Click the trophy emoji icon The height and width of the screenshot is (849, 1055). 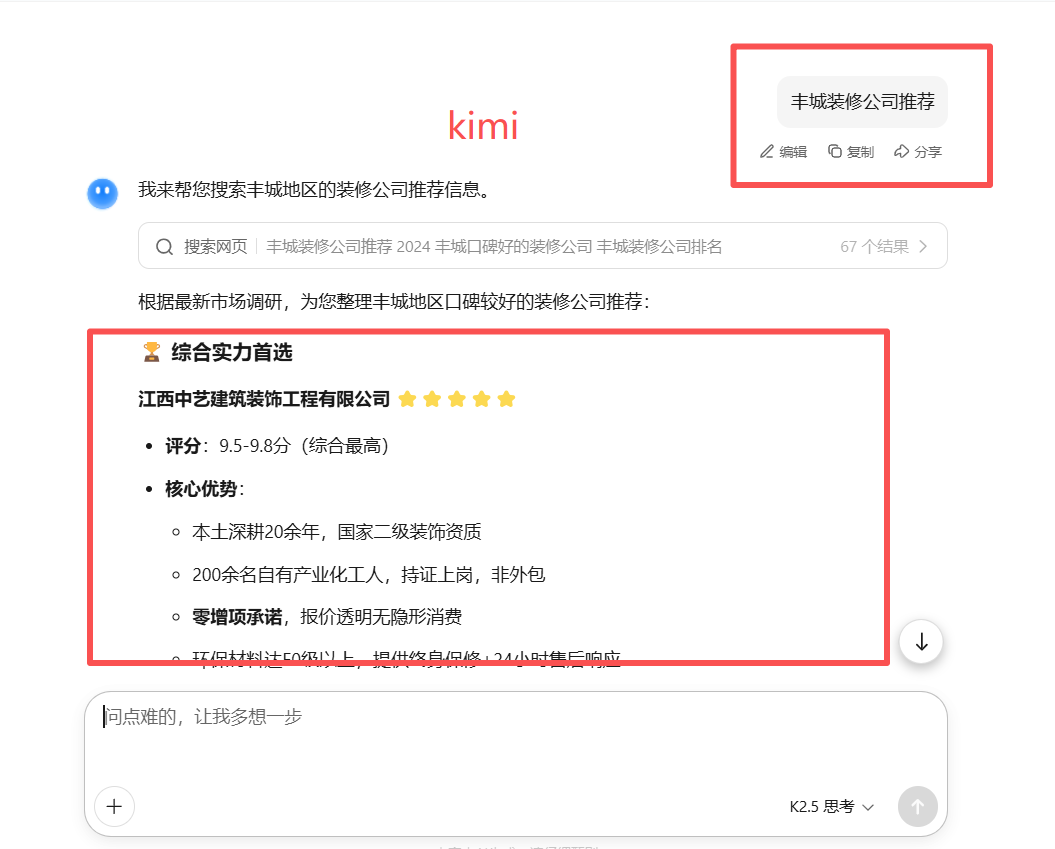coord(151,352)
